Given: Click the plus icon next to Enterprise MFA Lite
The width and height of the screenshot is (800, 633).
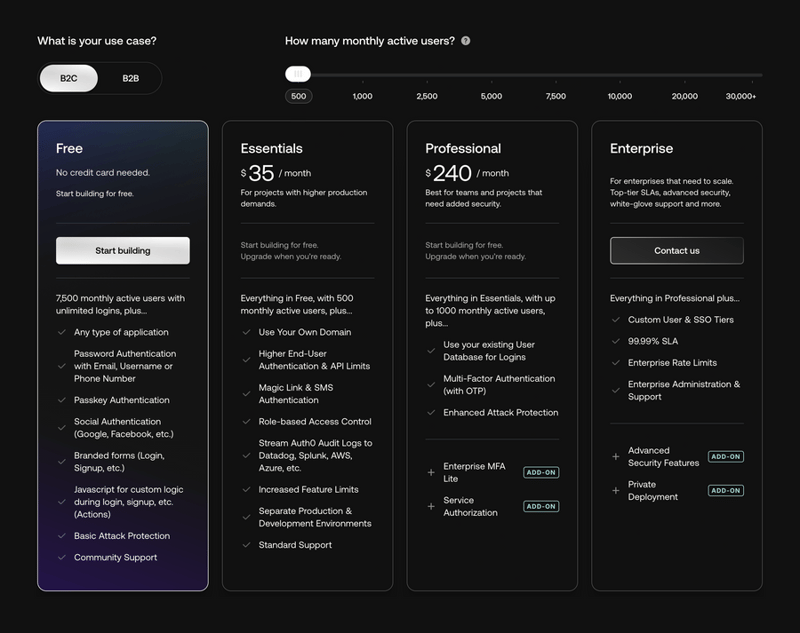Looking at the screenshot, I should 429,472.
